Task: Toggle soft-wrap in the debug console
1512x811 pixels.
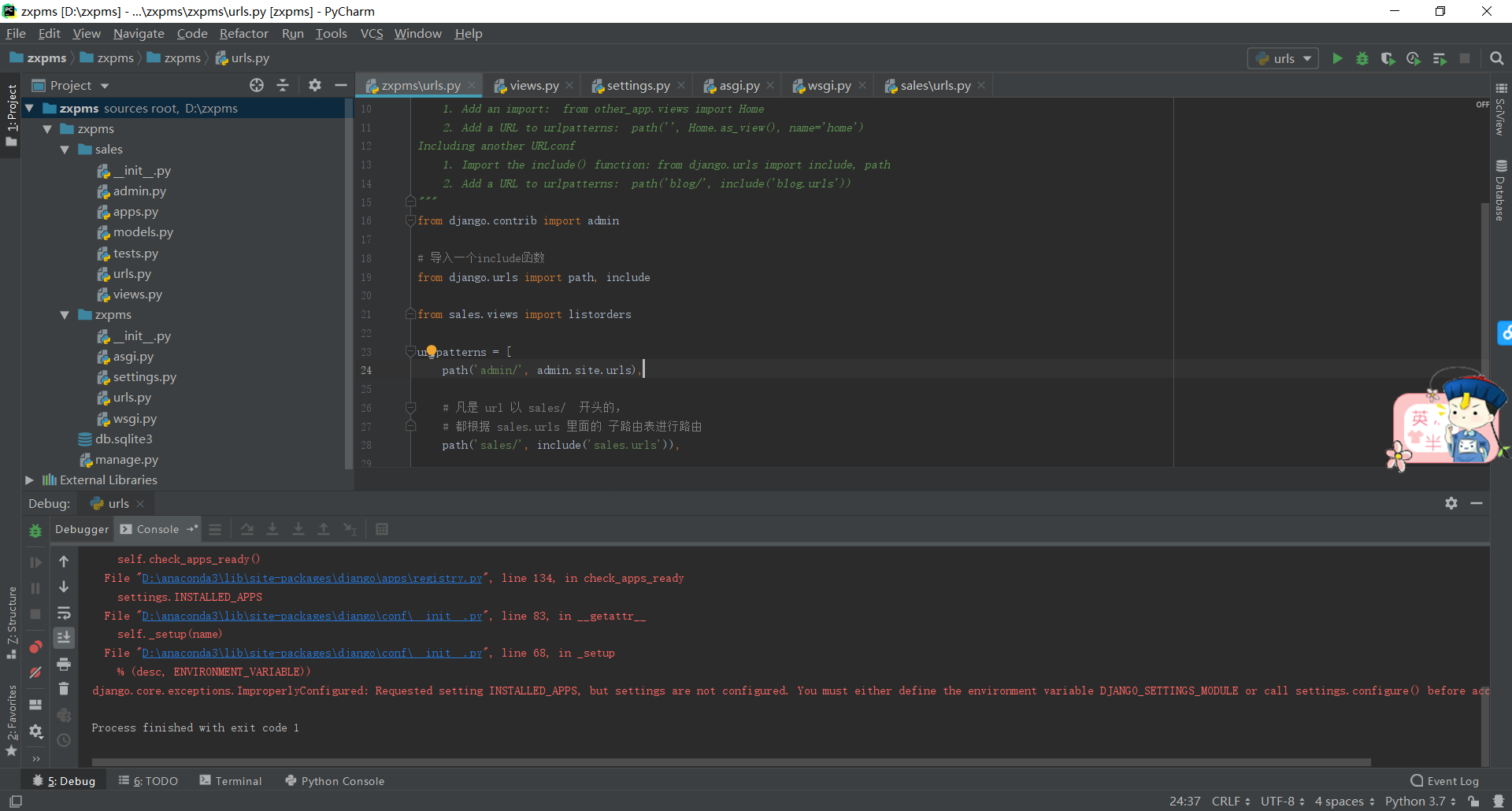Action: click(x=64, y=613)
